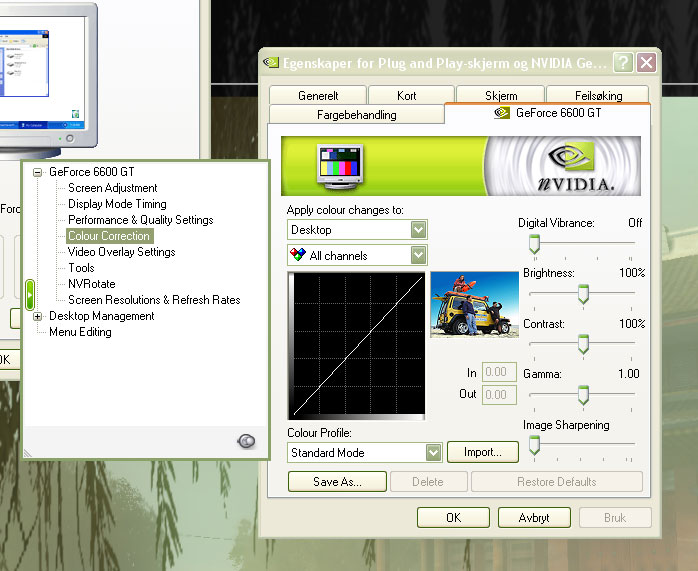Open the Standard Mode colour profile dropdown

[433, 453]
